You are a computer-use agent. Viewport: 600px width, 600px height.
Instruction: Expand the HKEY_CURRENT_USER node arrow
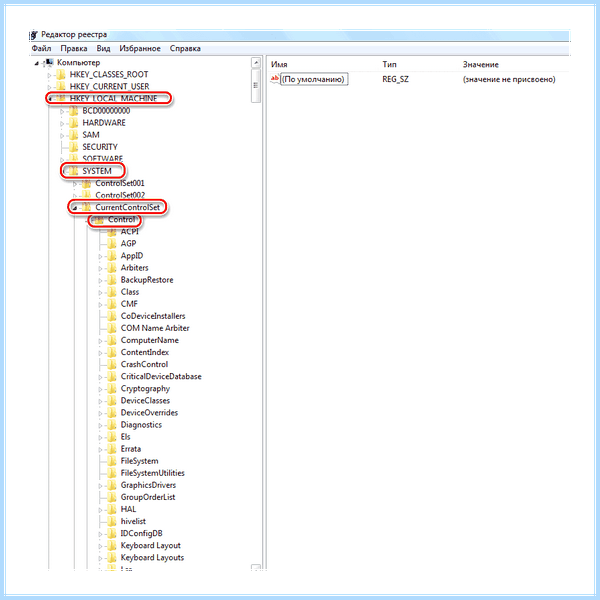(49, 87)
